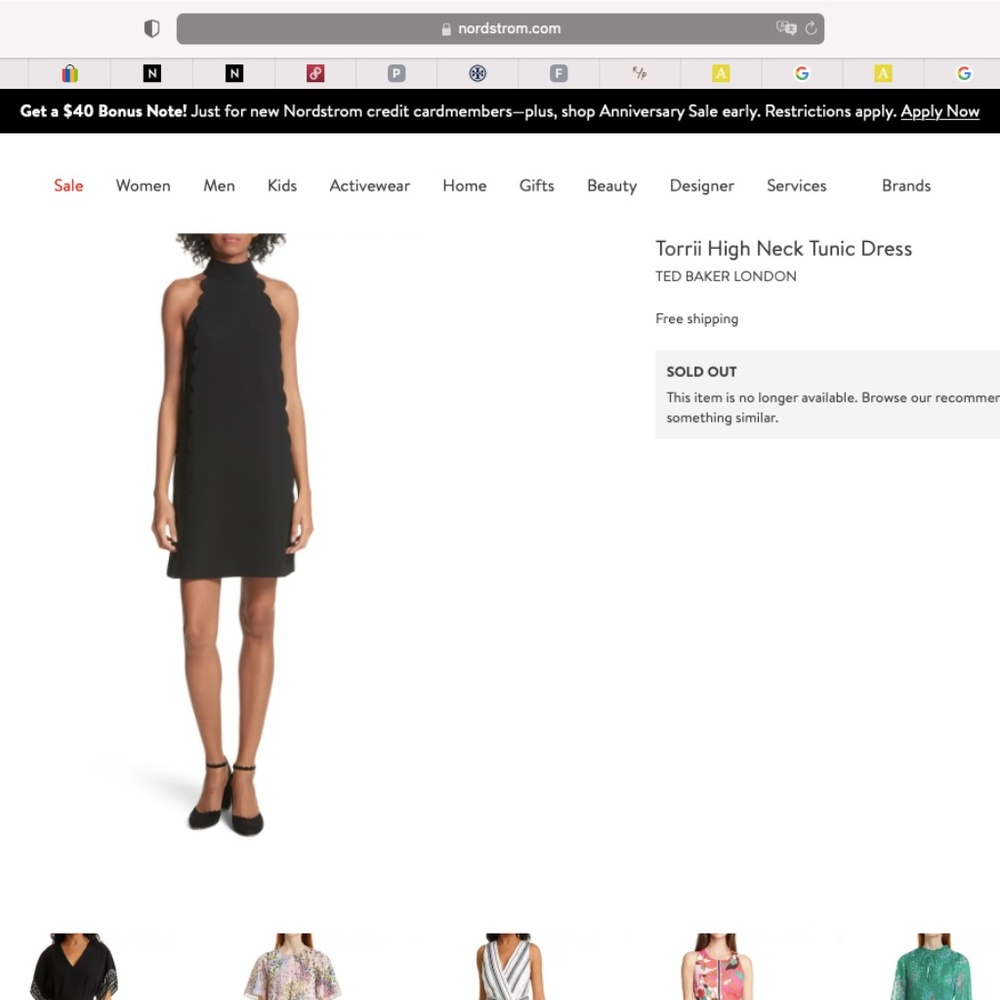Open the green print blouse recommendation

(931, 966)
